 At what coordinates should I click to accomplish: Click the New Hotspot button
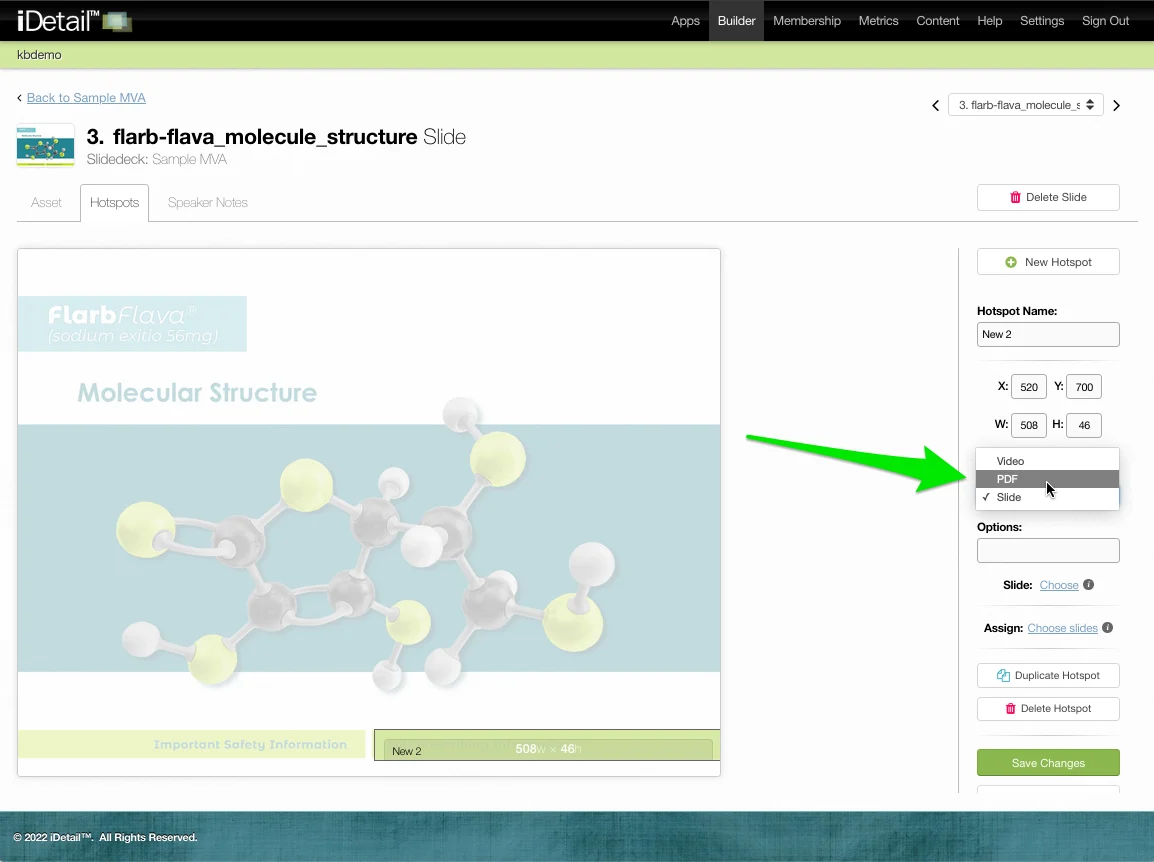pos(1048,262)
